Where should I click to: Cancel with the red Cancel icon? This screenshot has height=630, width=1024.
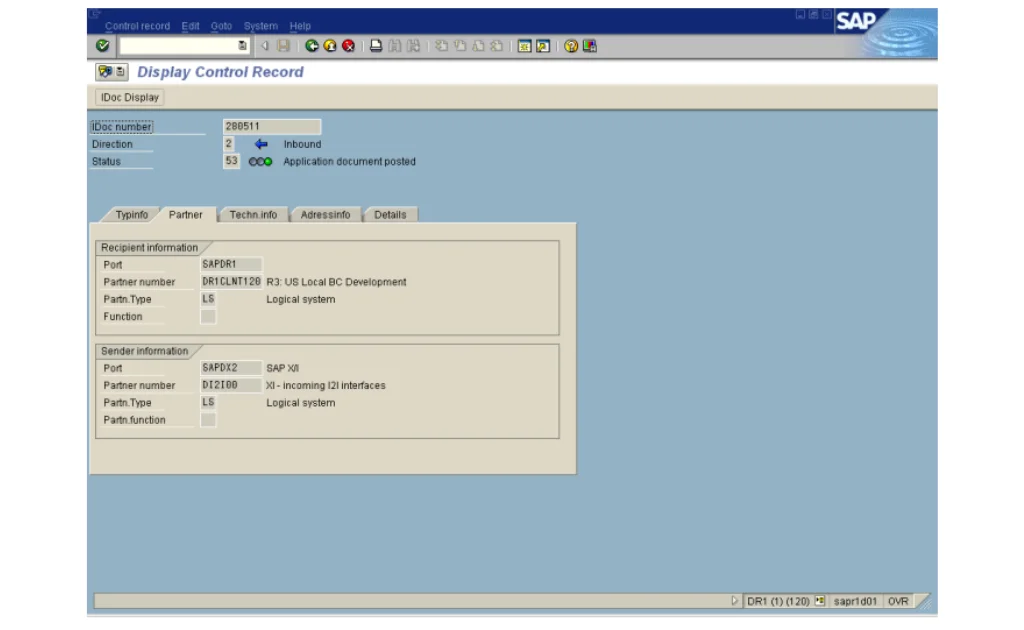click(x=348, y=46)
